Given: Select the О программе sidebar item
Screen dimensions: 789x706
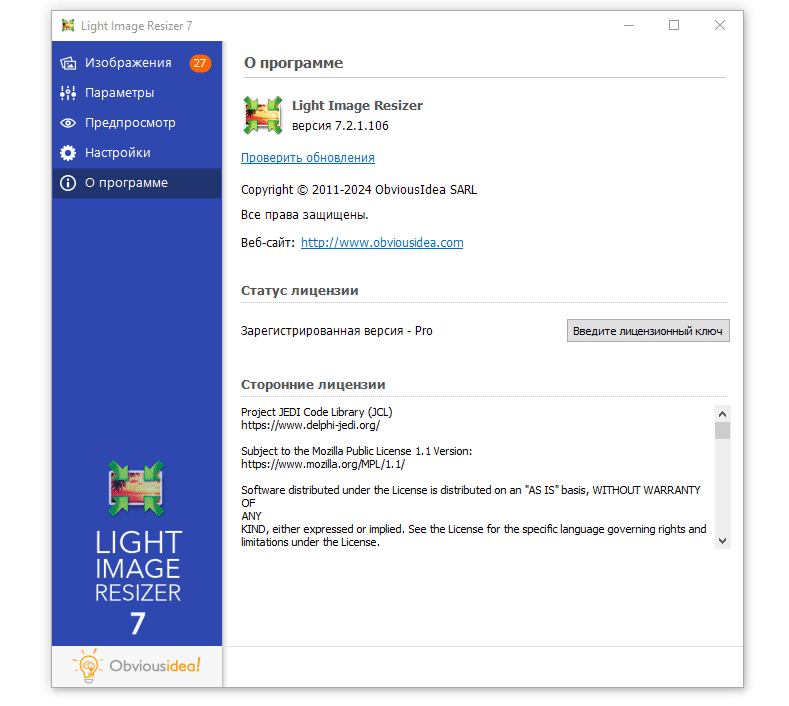Looking at the screenshot, I should tap(136, 183).
